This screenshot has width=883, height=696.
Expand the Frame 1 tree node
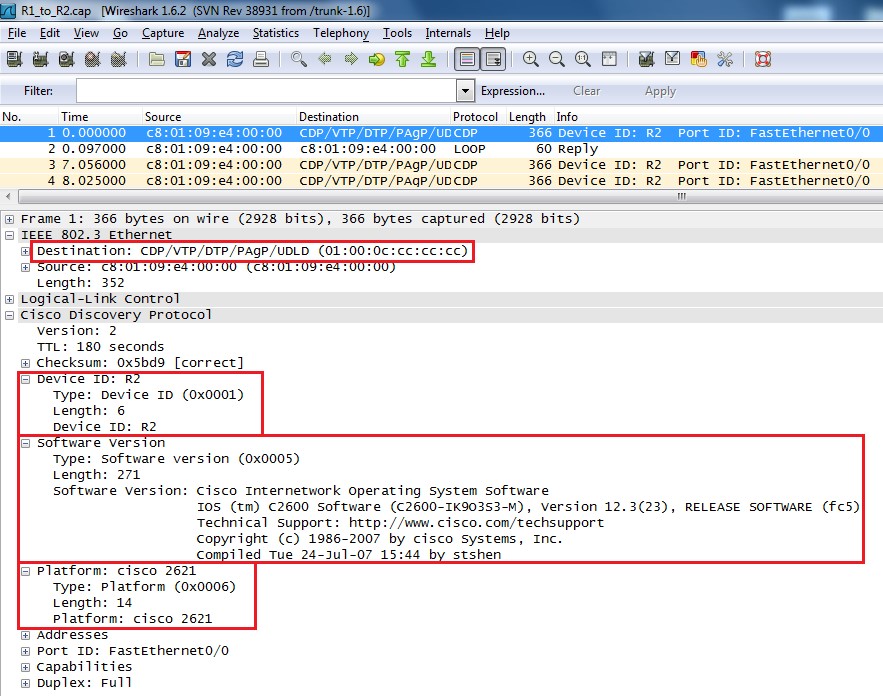tap(10, 219)
